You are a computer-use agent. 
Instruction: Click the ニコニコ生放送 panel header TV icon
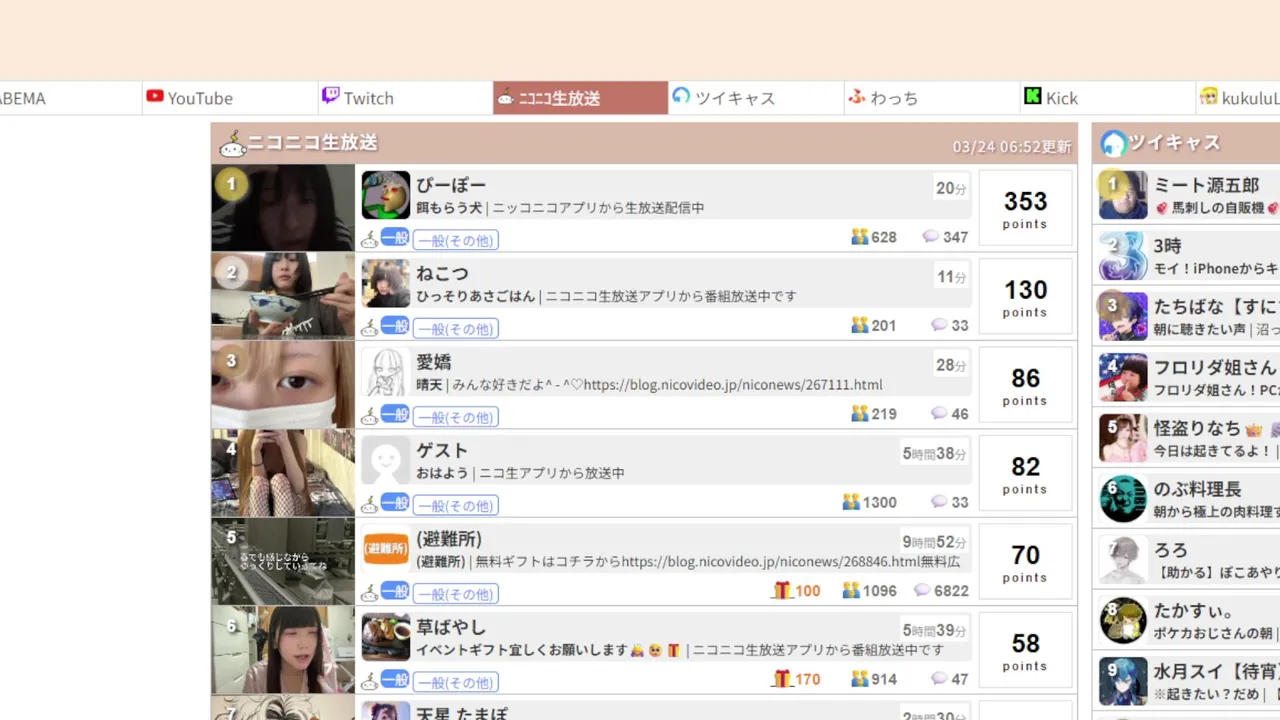pos(232,144)
